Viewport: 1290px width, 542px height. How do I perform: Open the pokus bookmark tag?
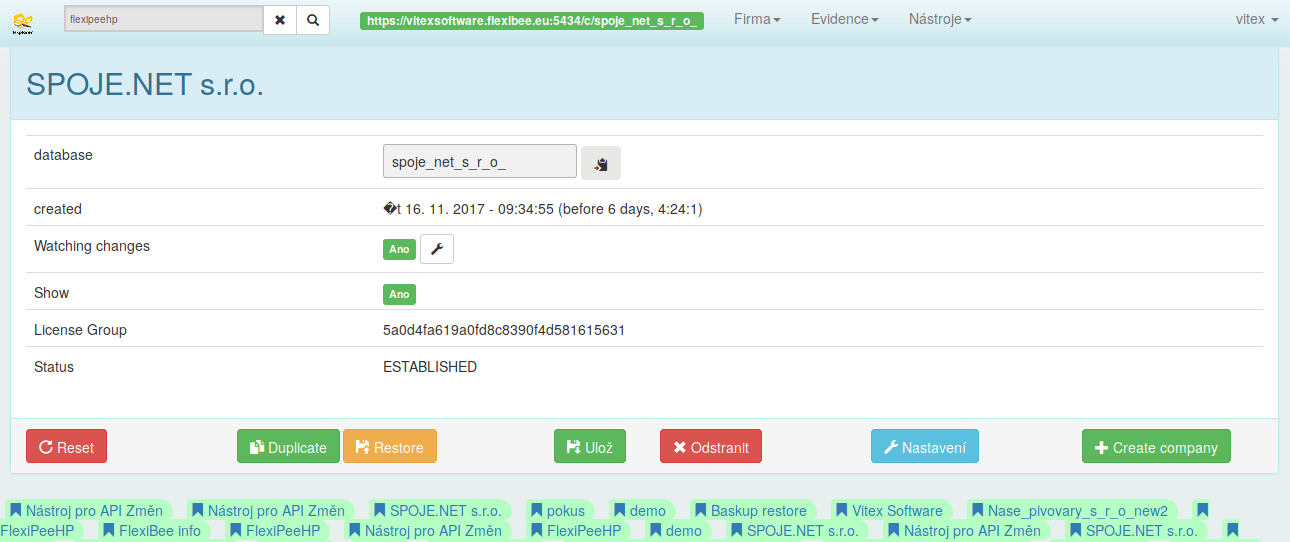coord(559,510)
